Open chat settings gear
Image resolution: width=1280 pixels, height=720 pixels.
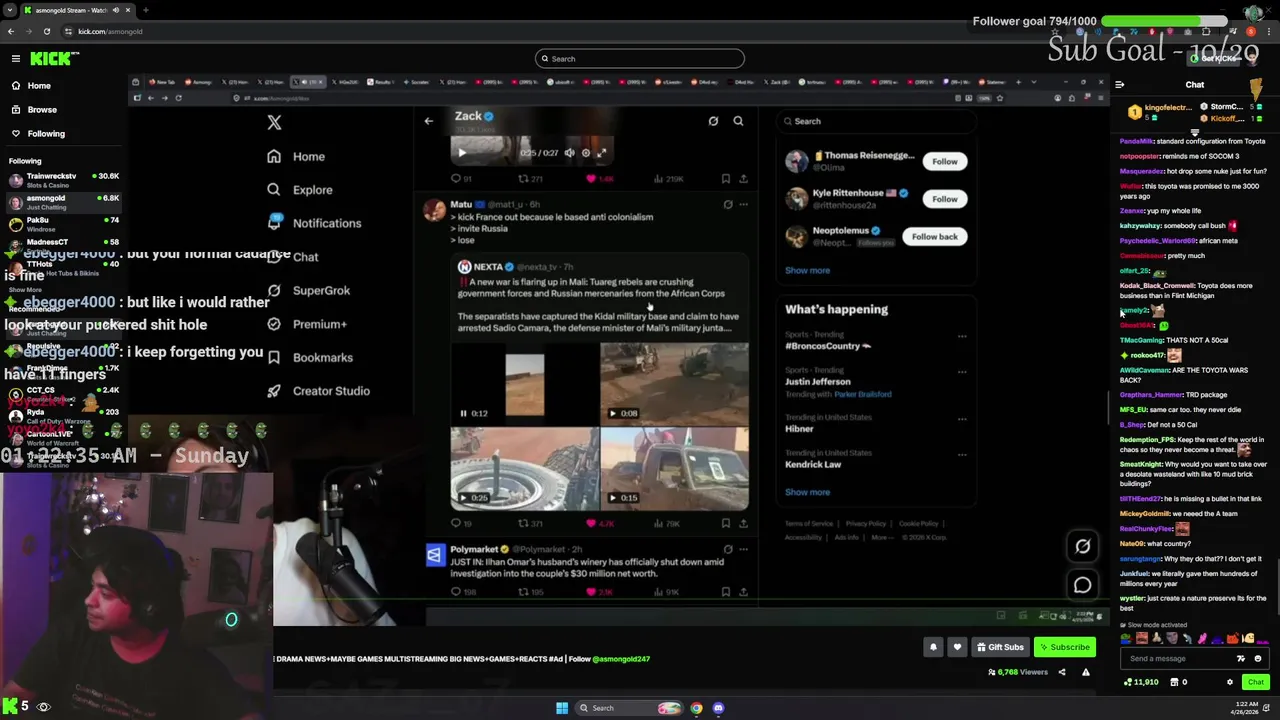pyautogui.click(x=1230, y=683)
